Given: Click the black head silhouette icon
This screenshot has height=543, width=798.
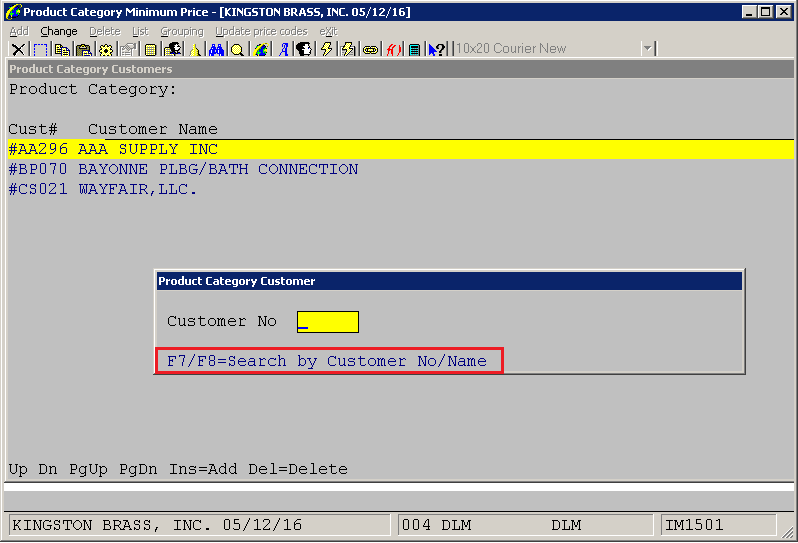Looking at the screenshot, I should click(x=304, y=49).
